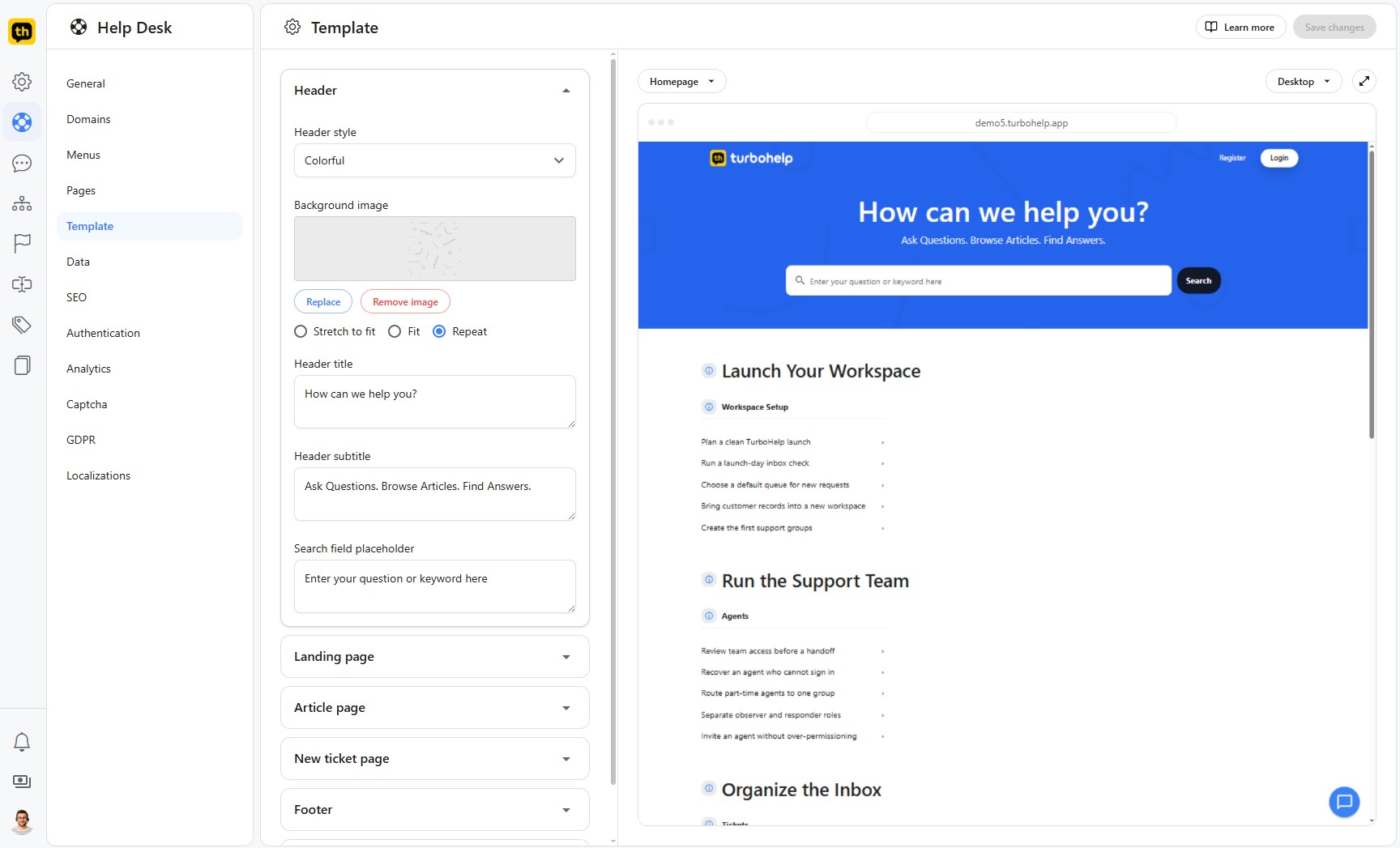
Task: Open the copy pages rail icon
Action: (x=22, y=365)
